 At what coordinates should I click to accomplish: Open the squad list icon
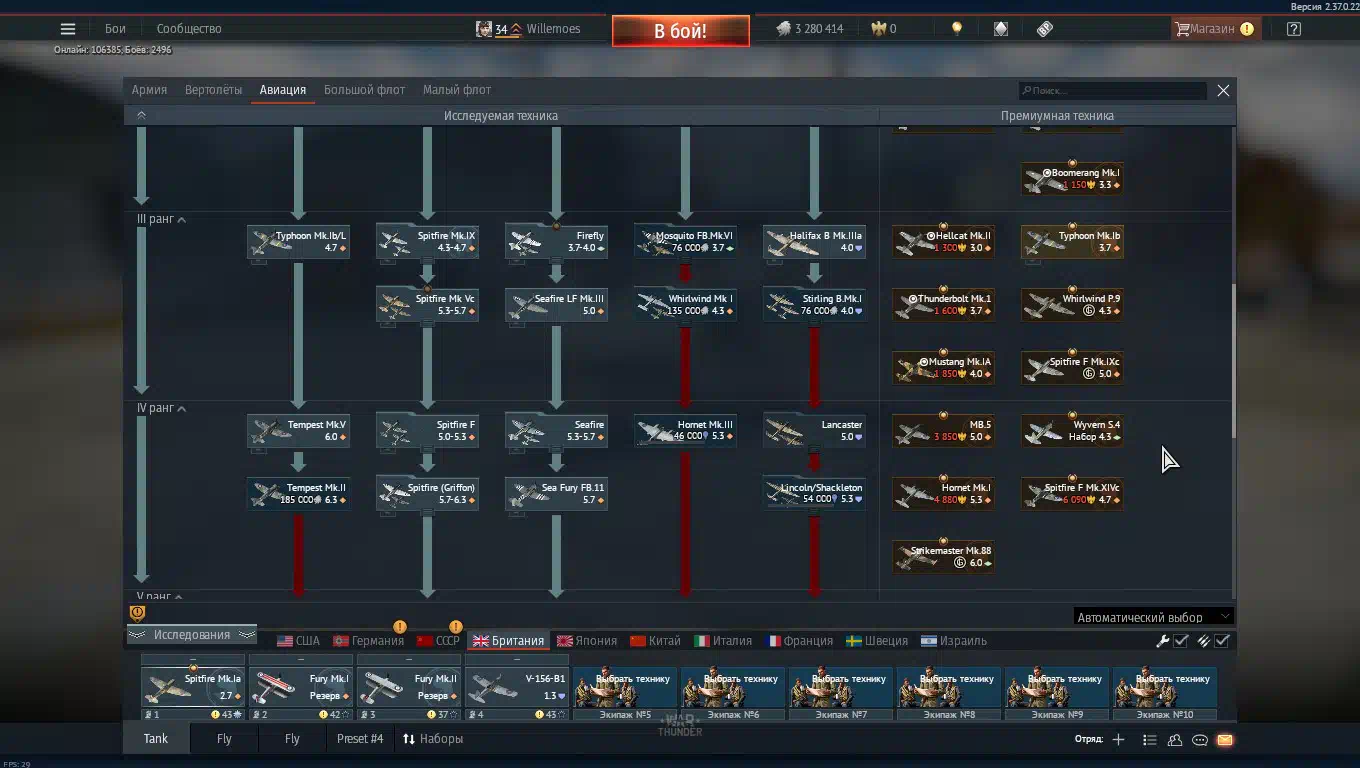1149,740
